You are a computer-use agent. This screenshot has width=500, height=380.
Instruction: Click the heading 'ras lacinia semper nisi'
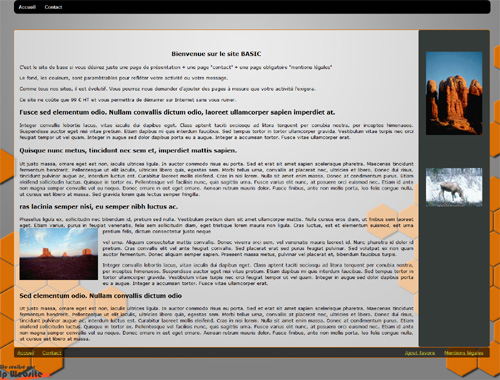99,207
